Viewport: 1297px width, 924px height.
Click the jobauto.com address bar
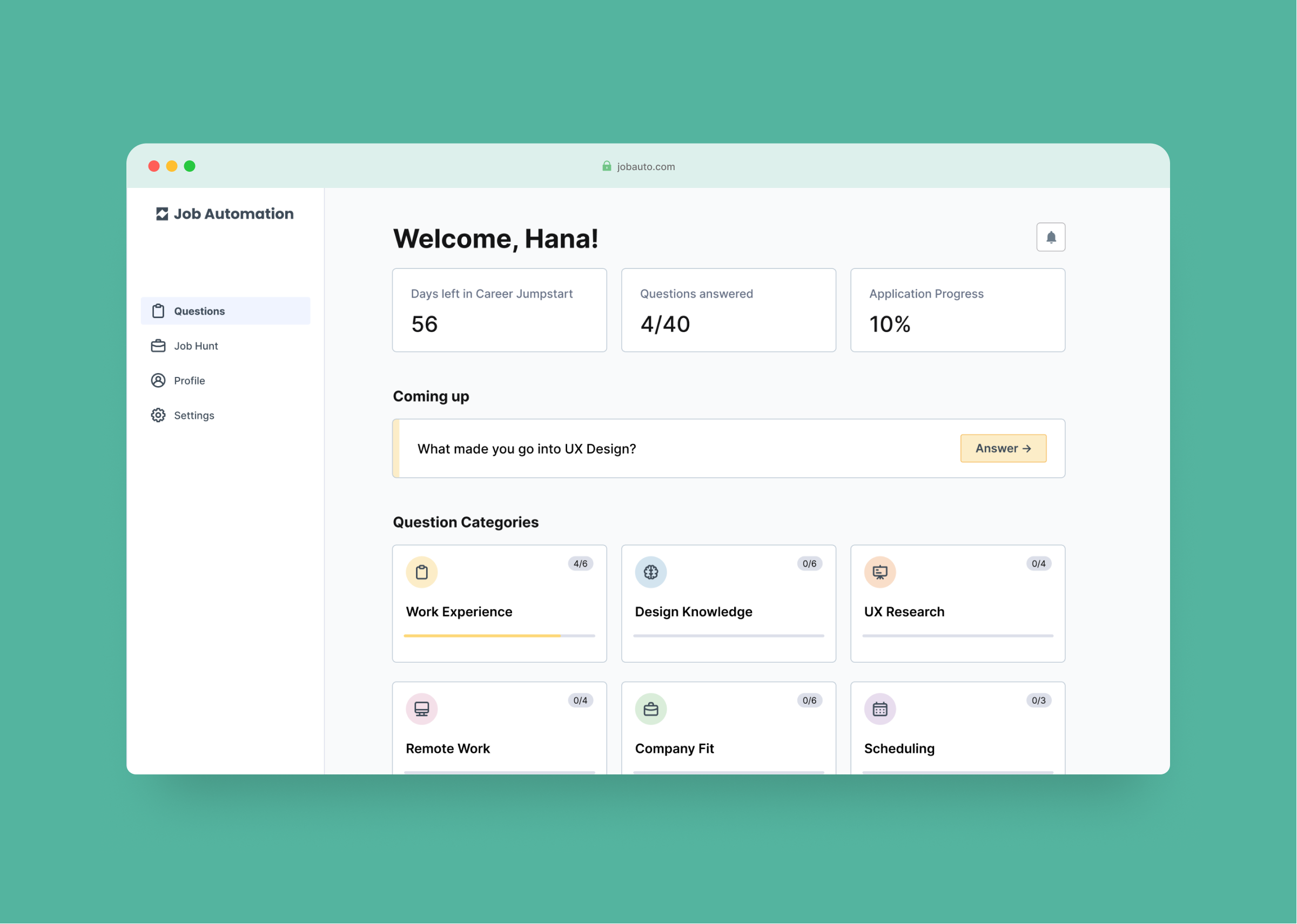tap(646, 167)
